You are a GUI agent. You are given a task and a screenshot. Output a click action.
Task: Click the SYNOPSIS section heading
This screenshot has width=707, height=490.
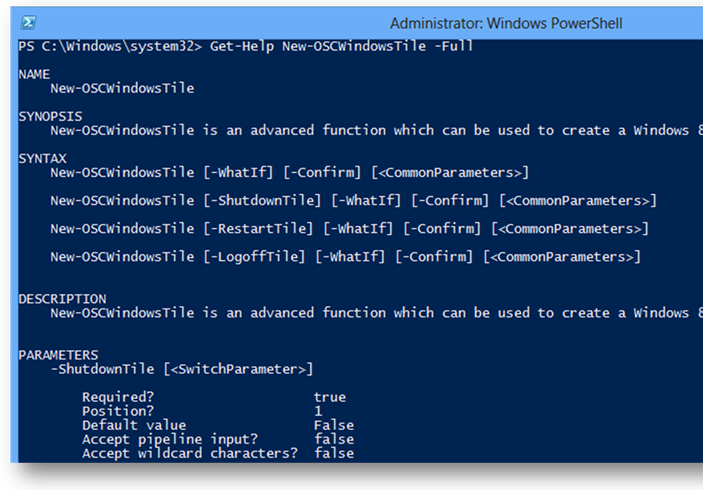coord(50,116)
